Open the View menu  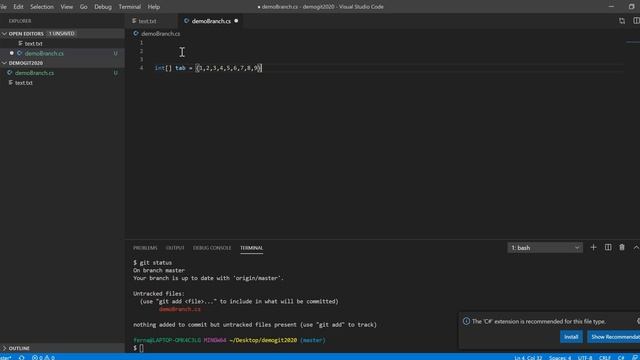[x=67, y=7]
